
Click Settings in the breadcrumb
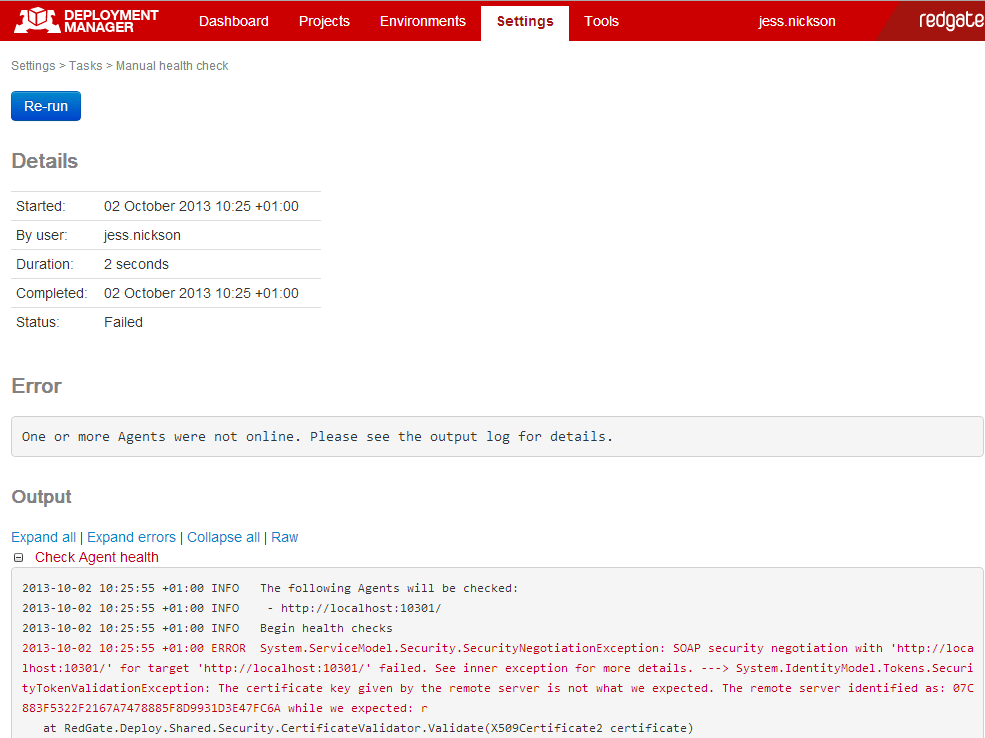coord(33,66)
